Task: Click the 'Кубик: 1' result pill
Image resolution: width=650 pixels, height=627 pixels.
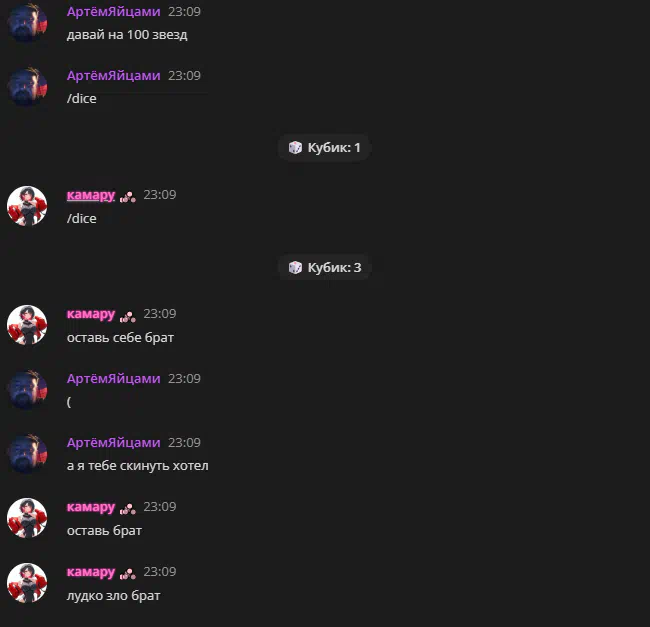Action: tap(324, 148)
